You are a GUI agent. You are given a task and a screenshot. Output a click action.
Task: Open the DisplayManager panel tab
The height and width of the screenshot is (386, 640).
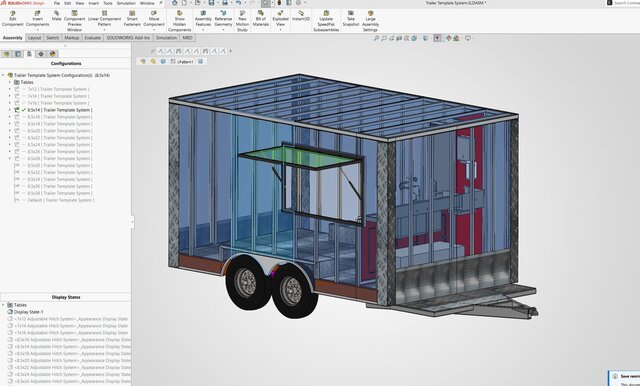(x=53, y=54)
